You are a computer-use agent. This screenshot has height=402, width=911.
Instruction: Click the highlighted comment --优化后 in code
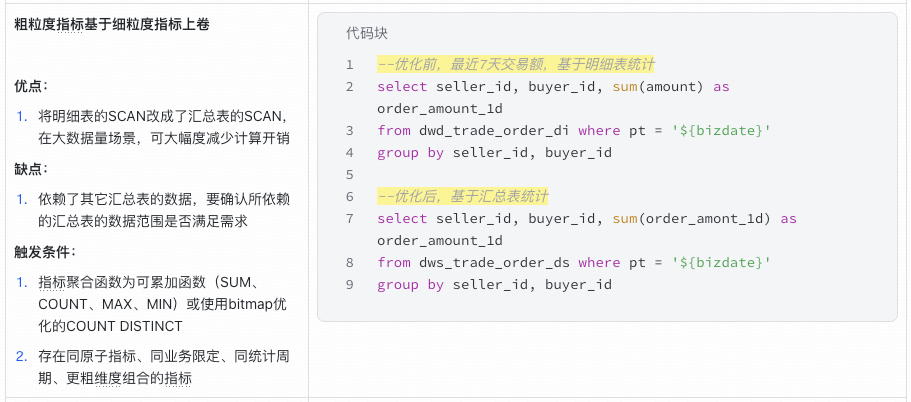pos(463,196)
